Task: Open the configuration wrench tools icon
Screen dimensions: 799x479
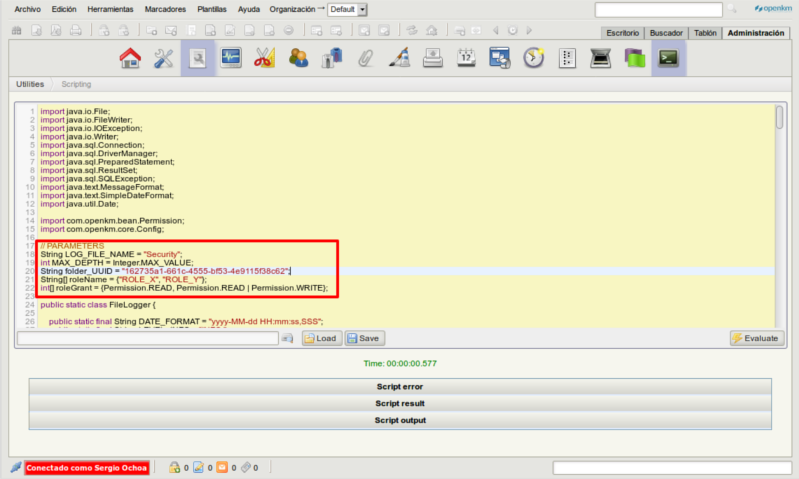Action: point(164,59)
